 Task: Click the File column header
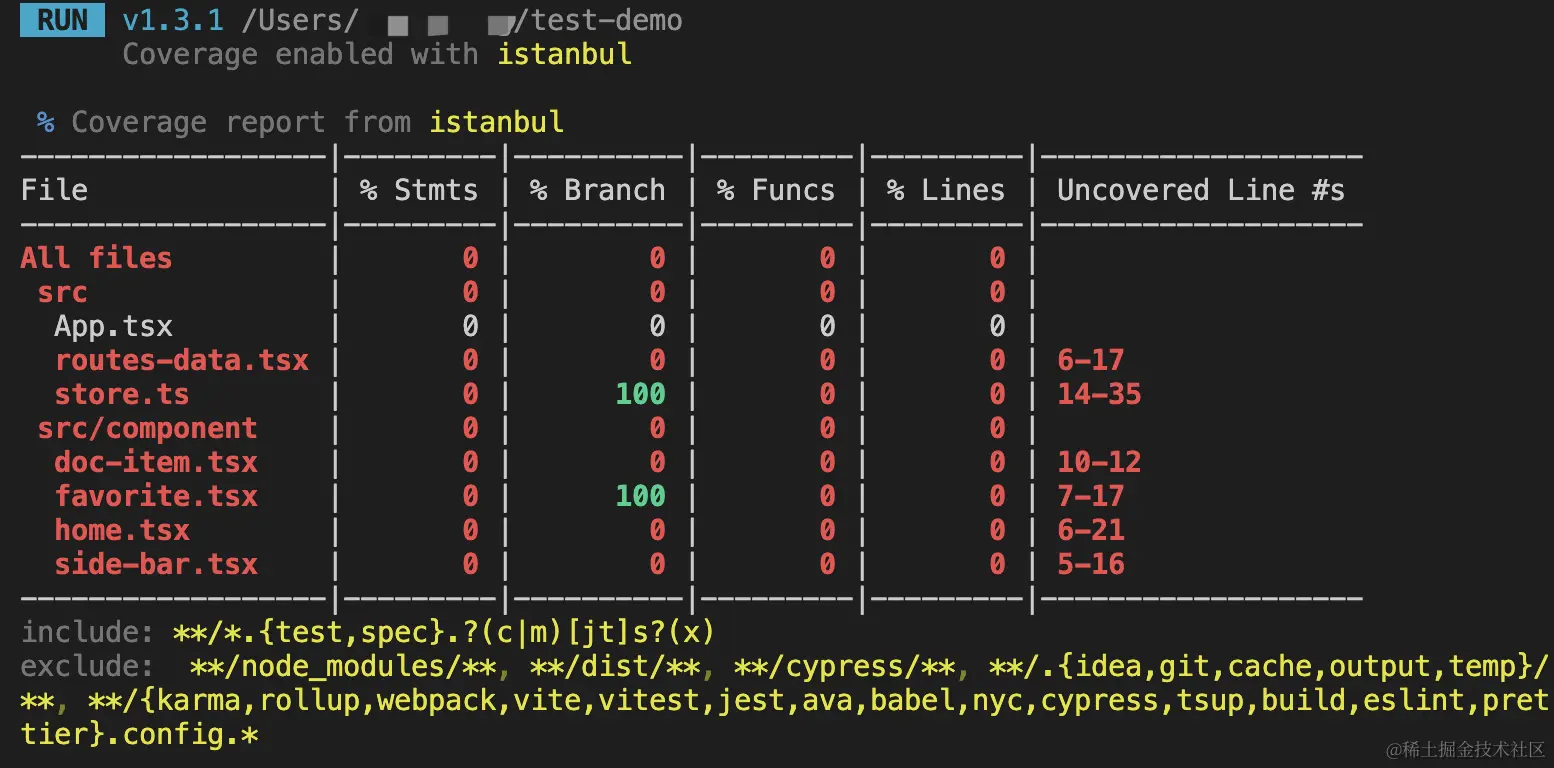click(x=54, y=190)
